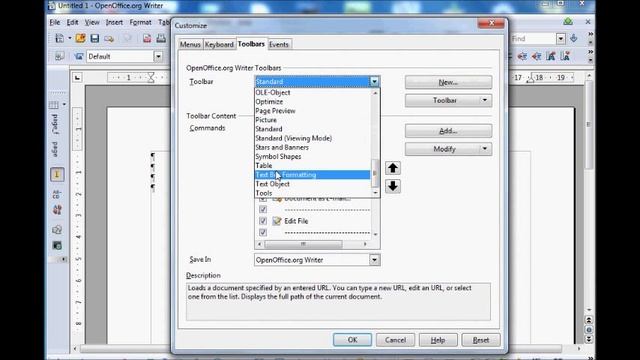Click the red AB icon under the AB-CD icon
Image resolution: width=640 pixels, height=360 pixels.
pyautogui.click(x=57, y=210)
